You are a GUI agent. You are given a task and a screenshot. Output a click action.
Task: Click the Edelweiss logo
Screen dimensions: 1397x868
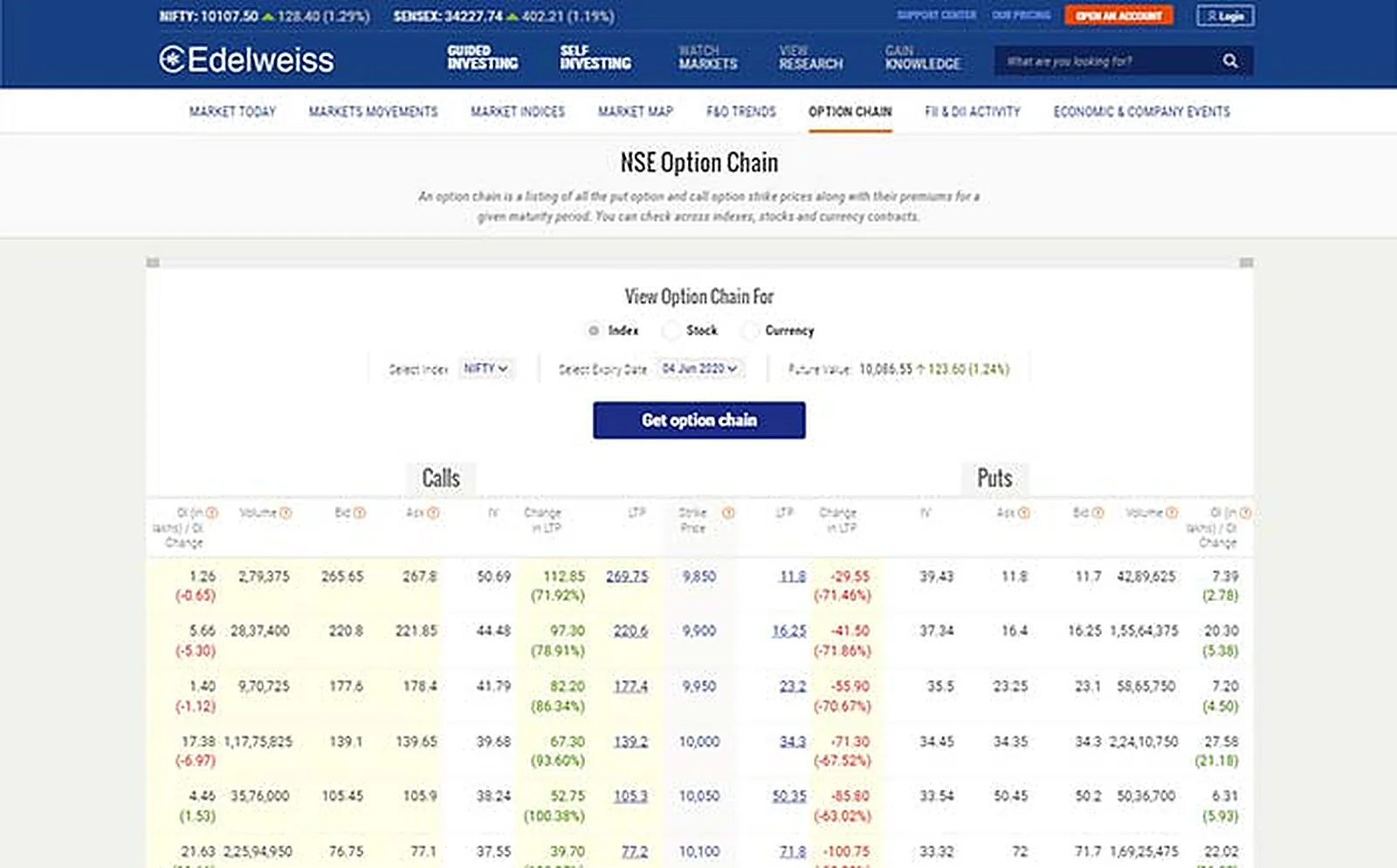click(x=246, y=59)
